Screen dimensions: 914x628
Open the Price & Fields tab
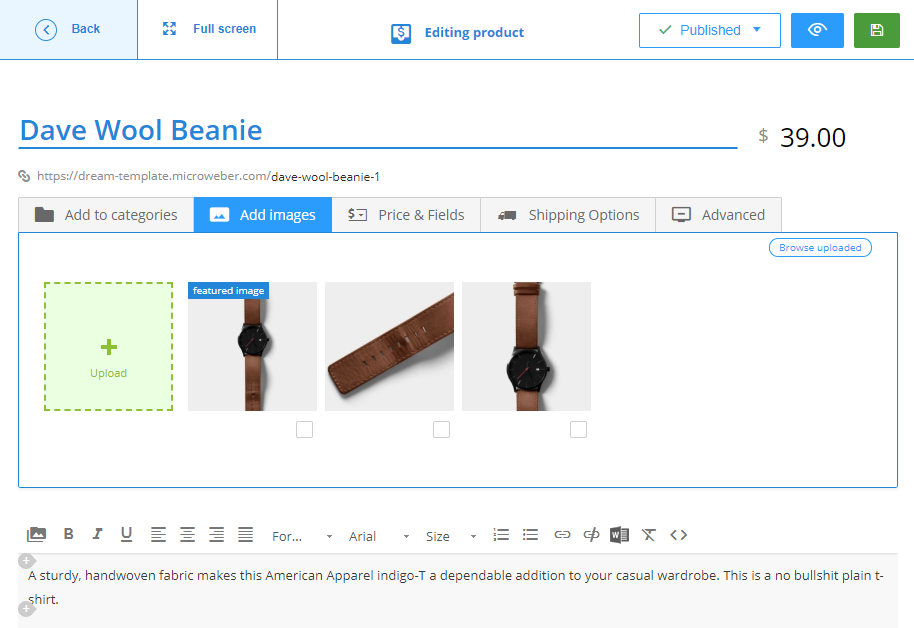click(406, 215)
